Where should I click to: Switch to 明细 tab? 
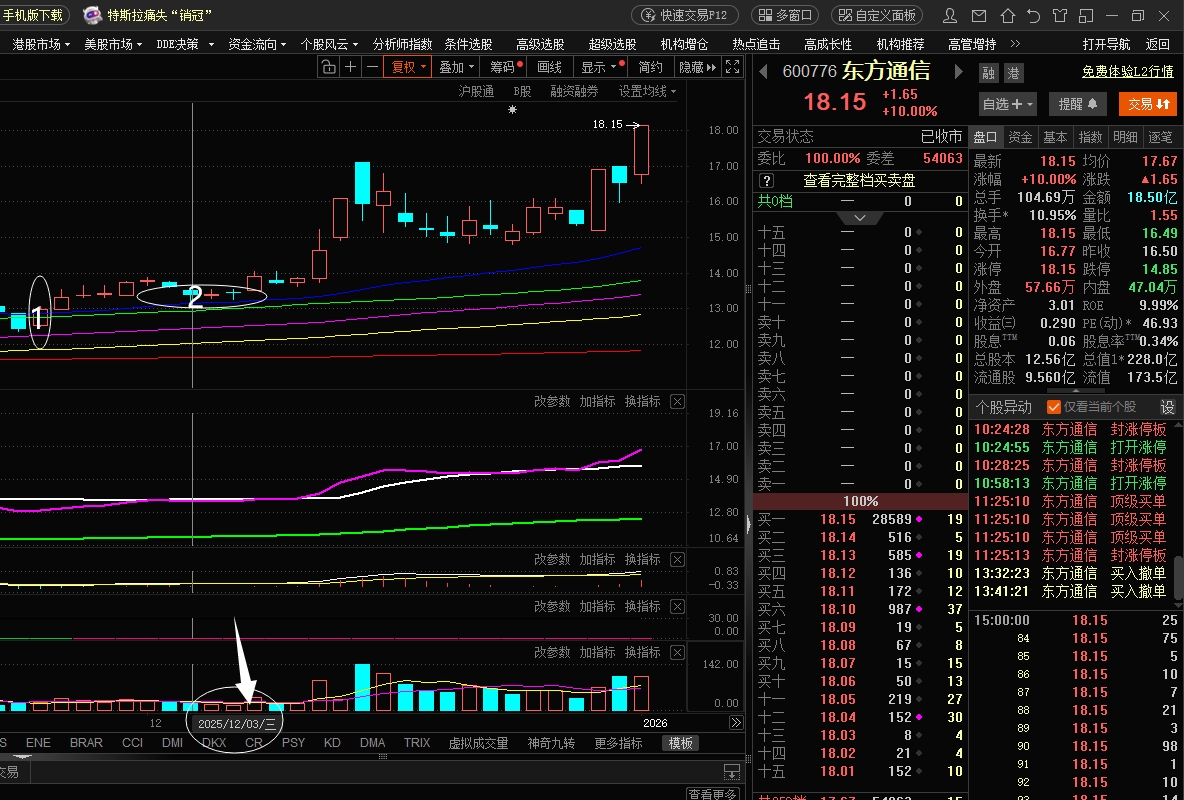(x=1125, y=137)
